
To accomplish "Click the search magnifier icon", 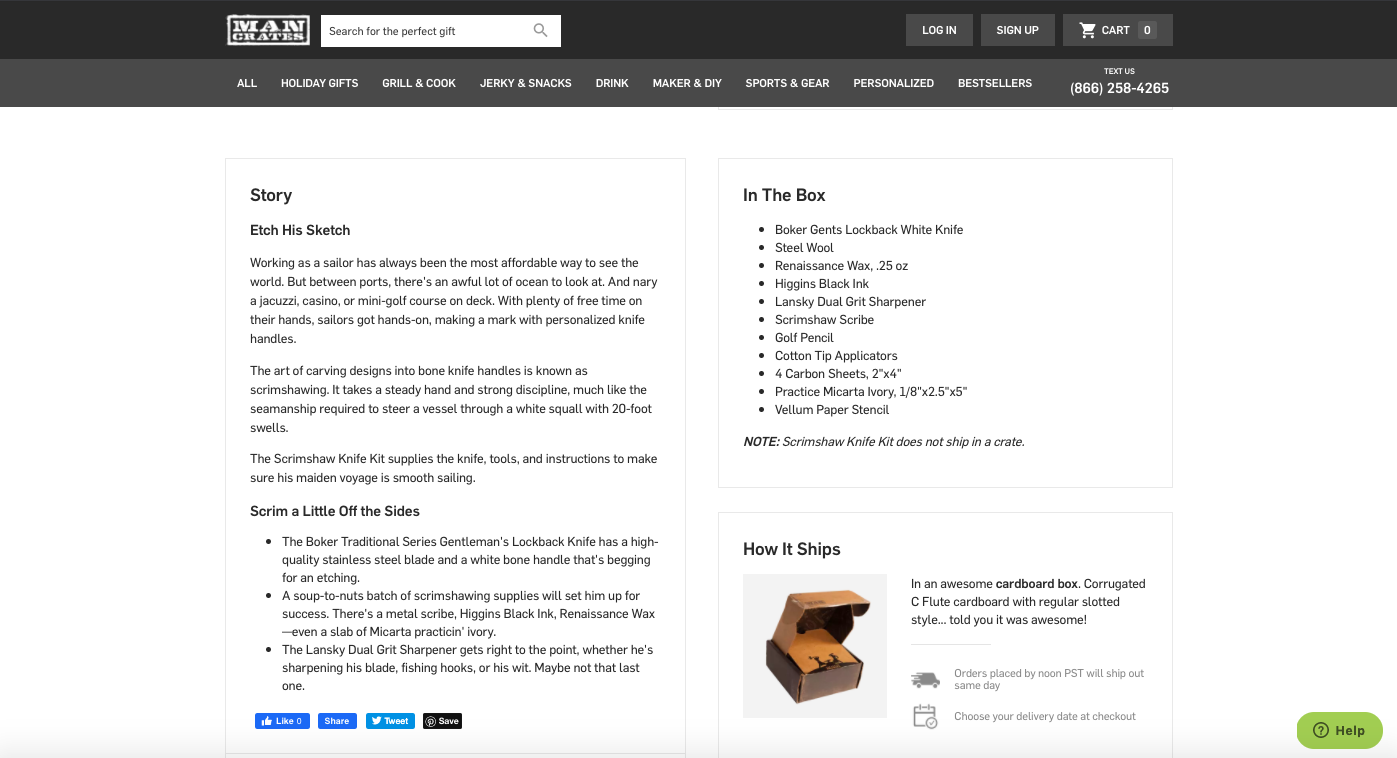I will click(541, 31).
